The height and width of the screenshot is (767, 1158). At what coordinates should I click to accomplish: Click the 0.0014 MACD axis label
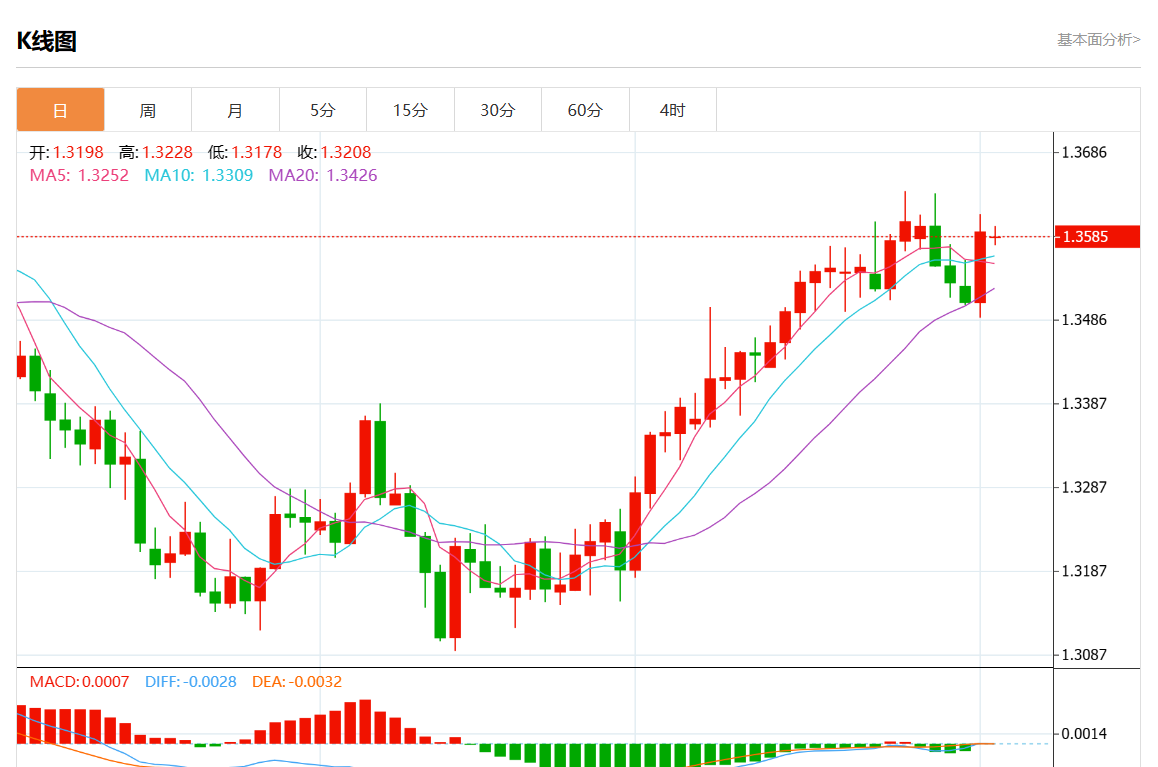[1084, 734]
